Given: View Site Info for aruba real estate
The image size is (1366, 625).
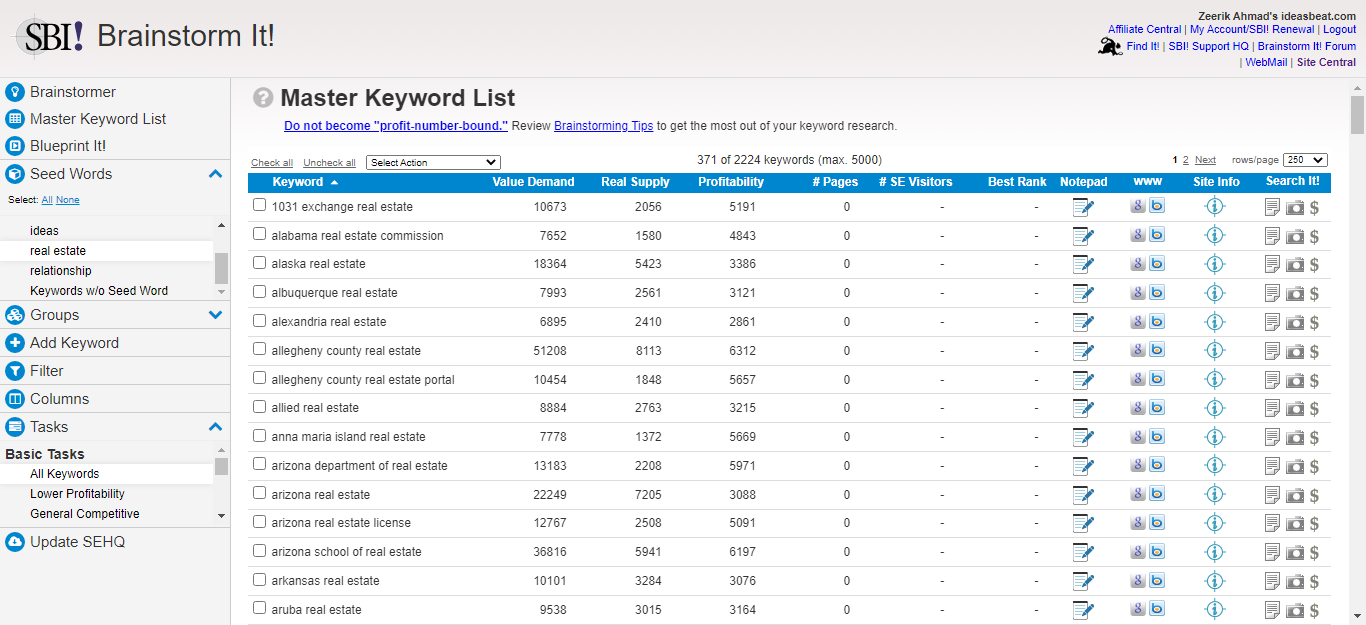Looking at the screenshot, I should coord(1215,609).
